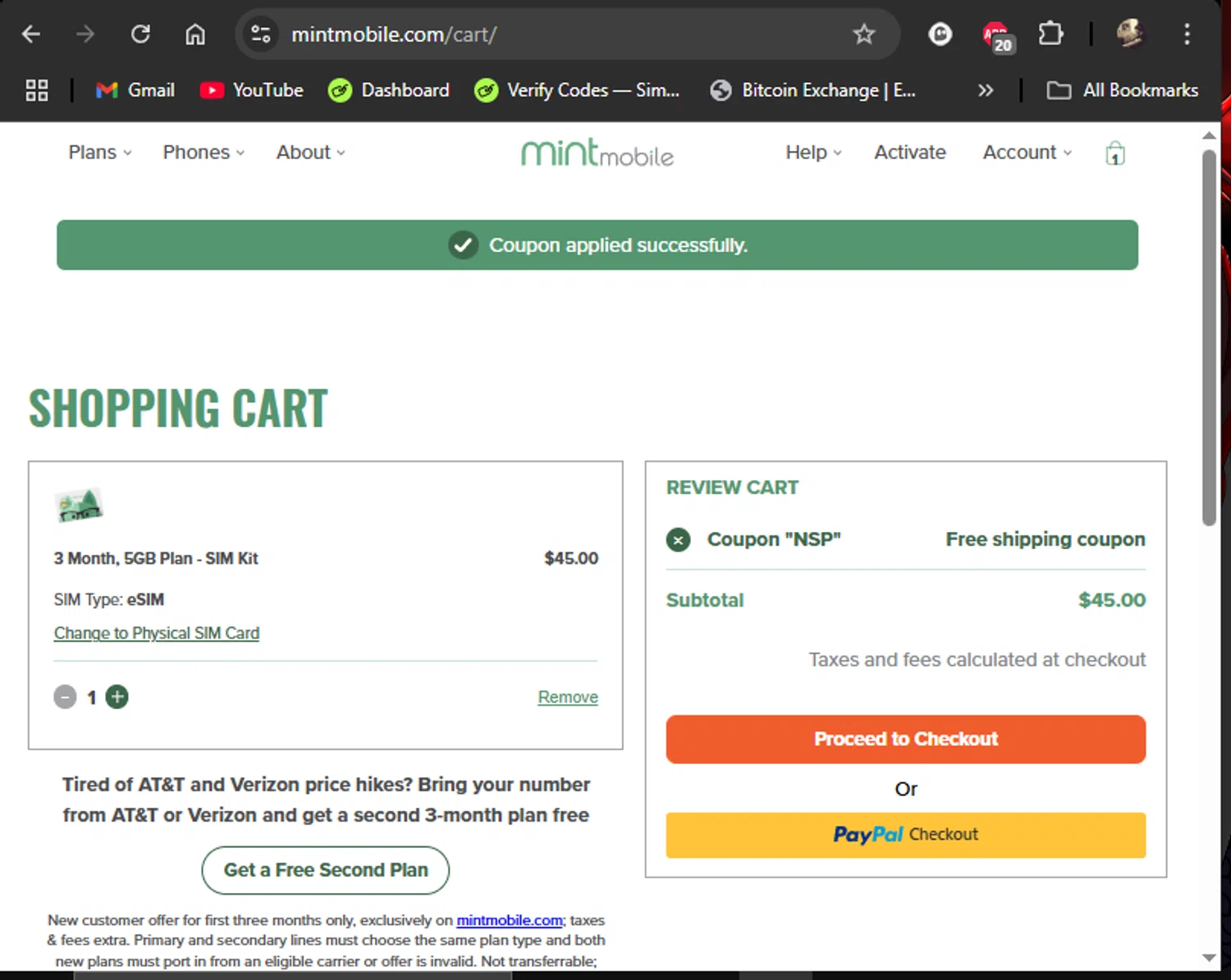Bookmark this page with the star icon
1231x980 pixels.
pyautogui.click(x=863, y=34)
